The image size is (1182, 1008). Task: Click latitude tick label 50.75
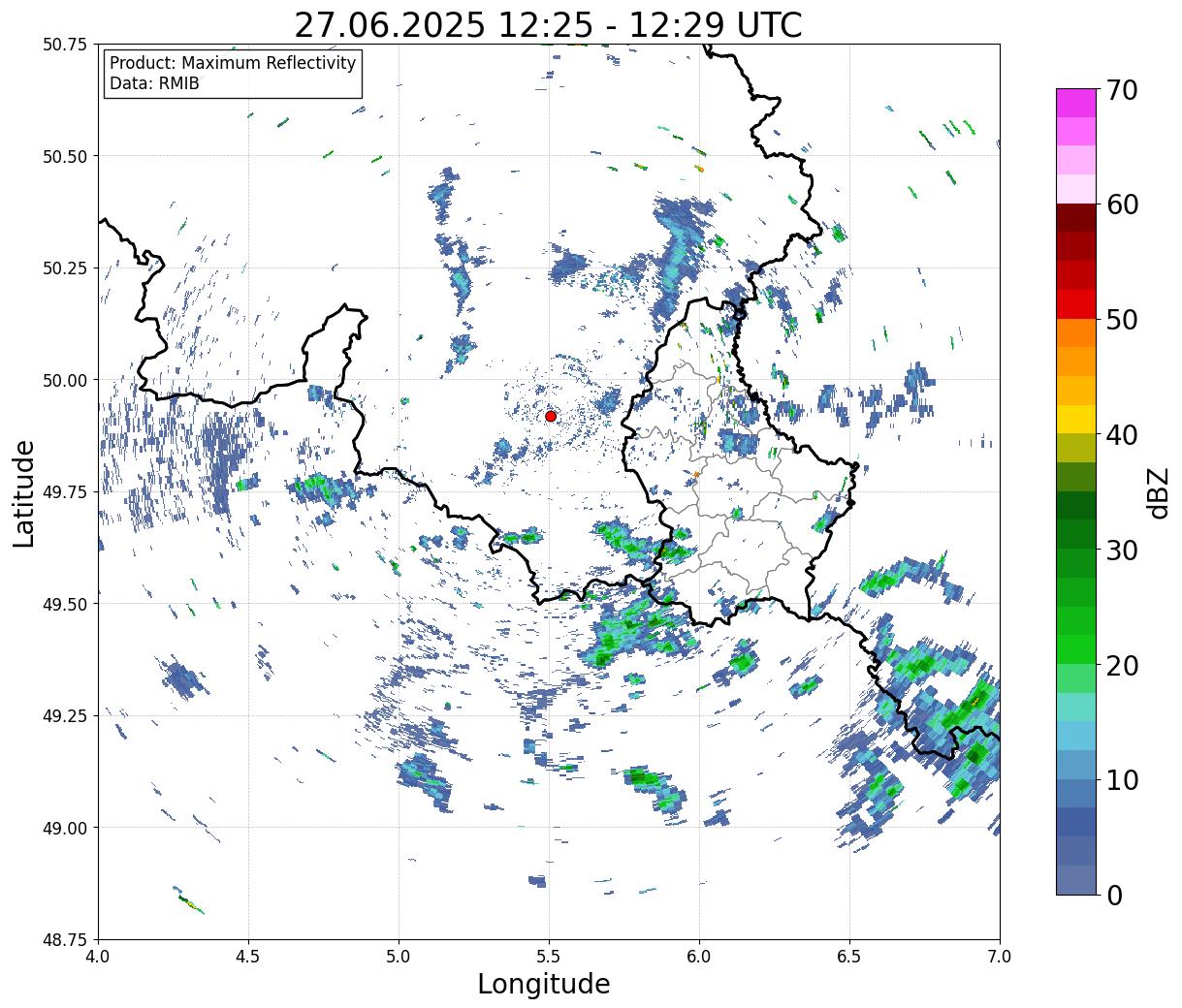pyautogui.click(x=65, y=45)
